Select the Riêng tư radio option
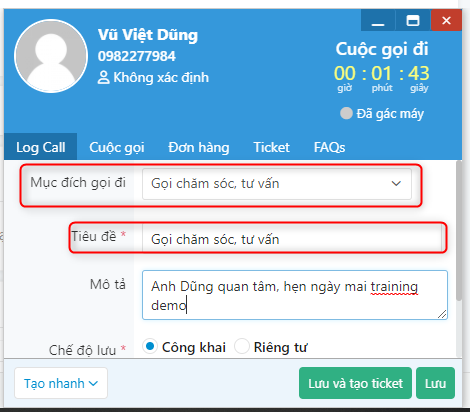 (242, 346)
